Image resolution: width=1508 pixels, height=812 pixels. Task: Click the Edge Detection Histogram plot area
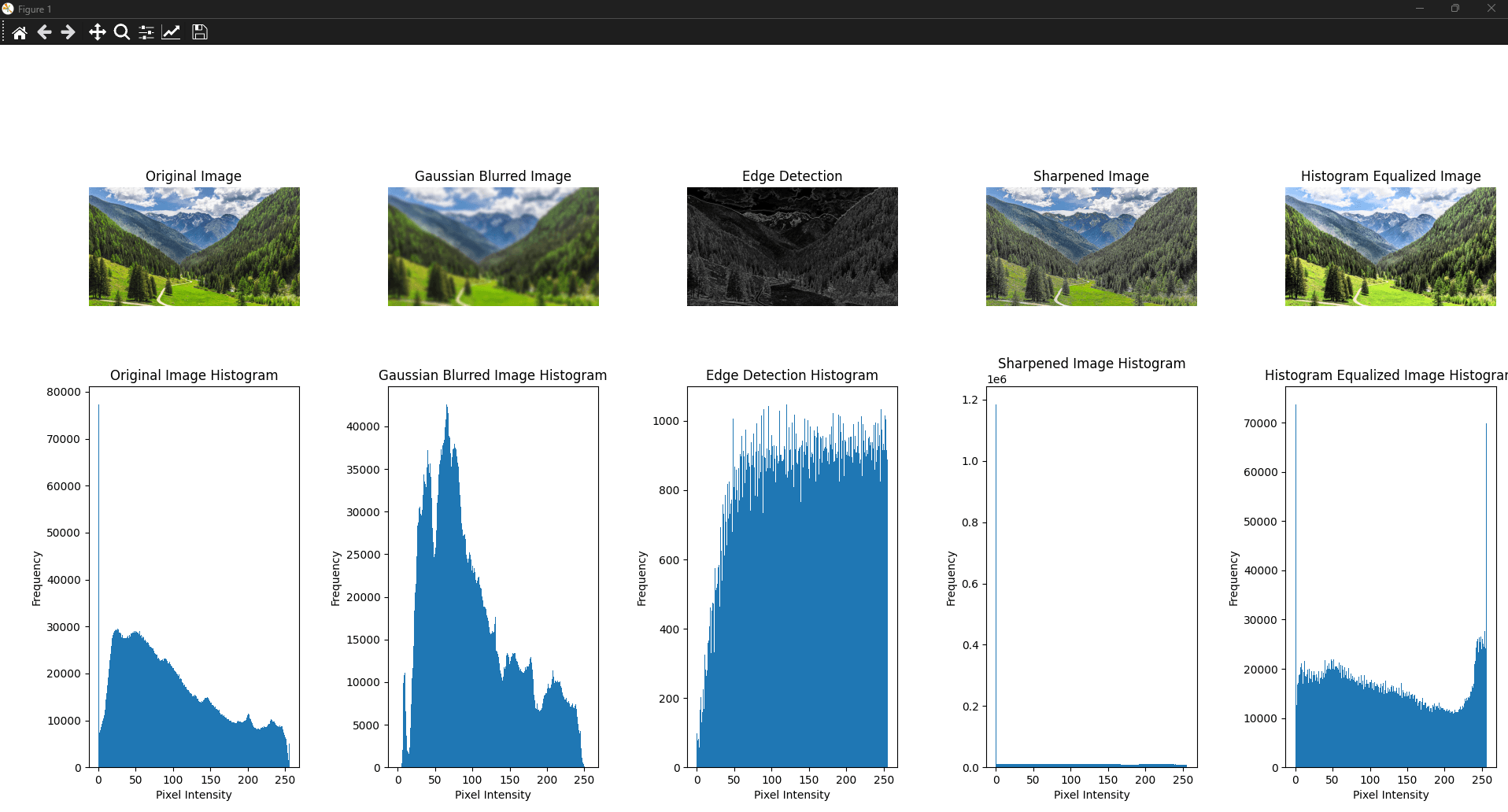793,577
